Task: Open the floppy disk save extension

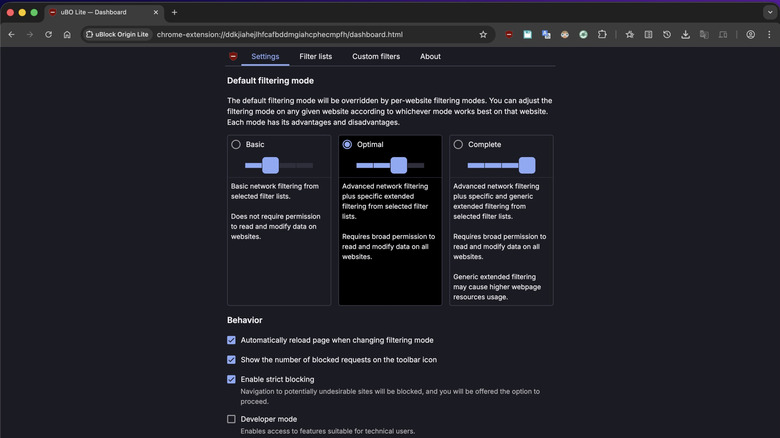Action: pos(527,34)
